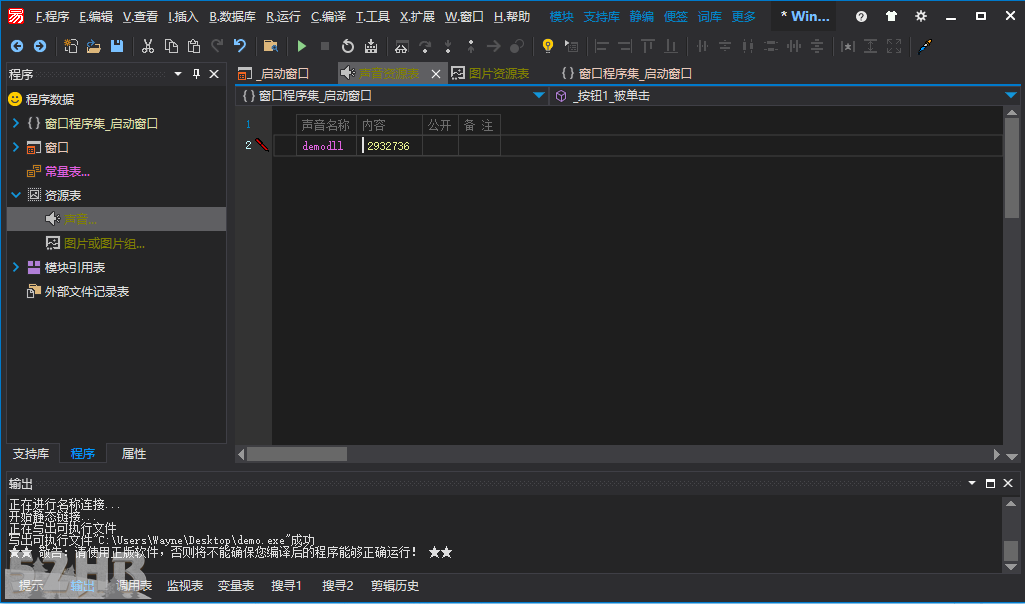Screen dimensions: 1025x604
Task: Click the output panel vertical scrollbar thumb
Action: 1011,551
